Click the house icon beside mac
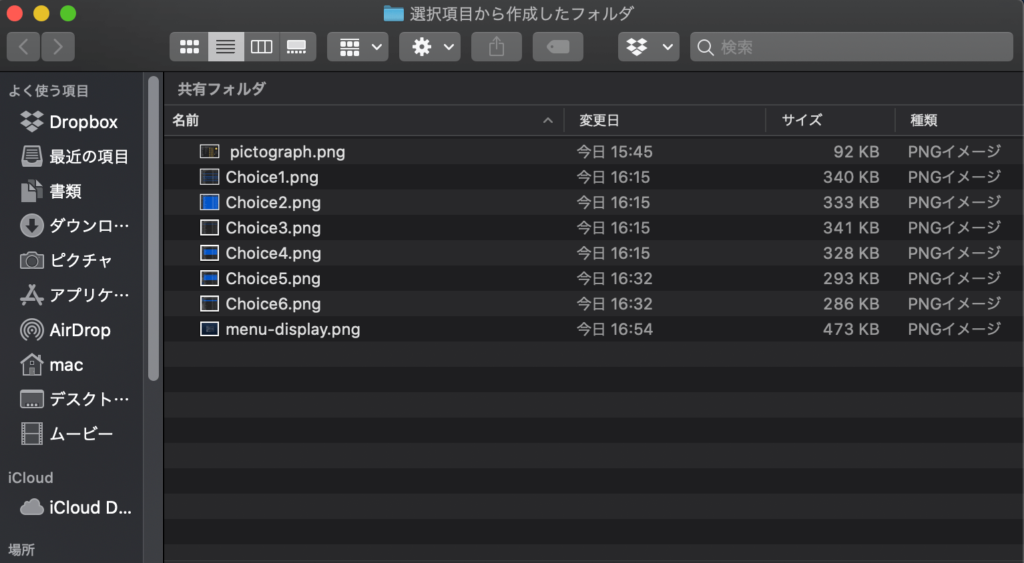This screenshot has width=1024, height=563. click(31, 364)
